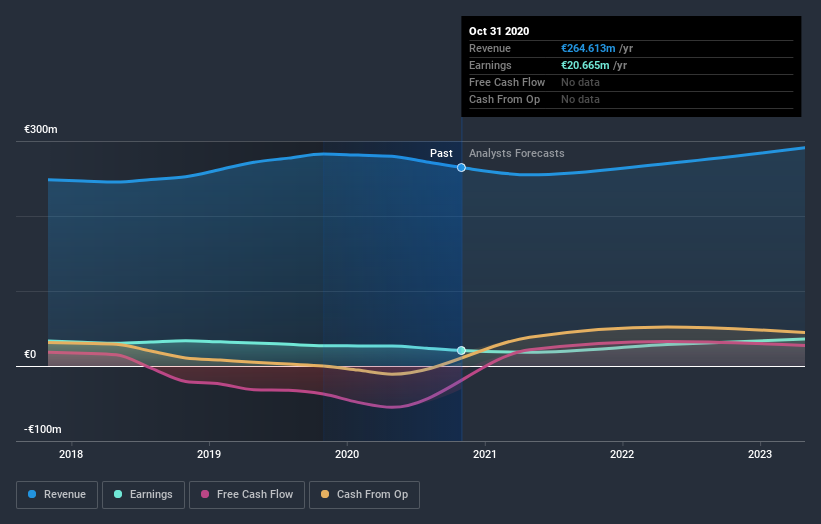
Task: Click the Analysts Forecasts label
Action: (x=517, y=153)
